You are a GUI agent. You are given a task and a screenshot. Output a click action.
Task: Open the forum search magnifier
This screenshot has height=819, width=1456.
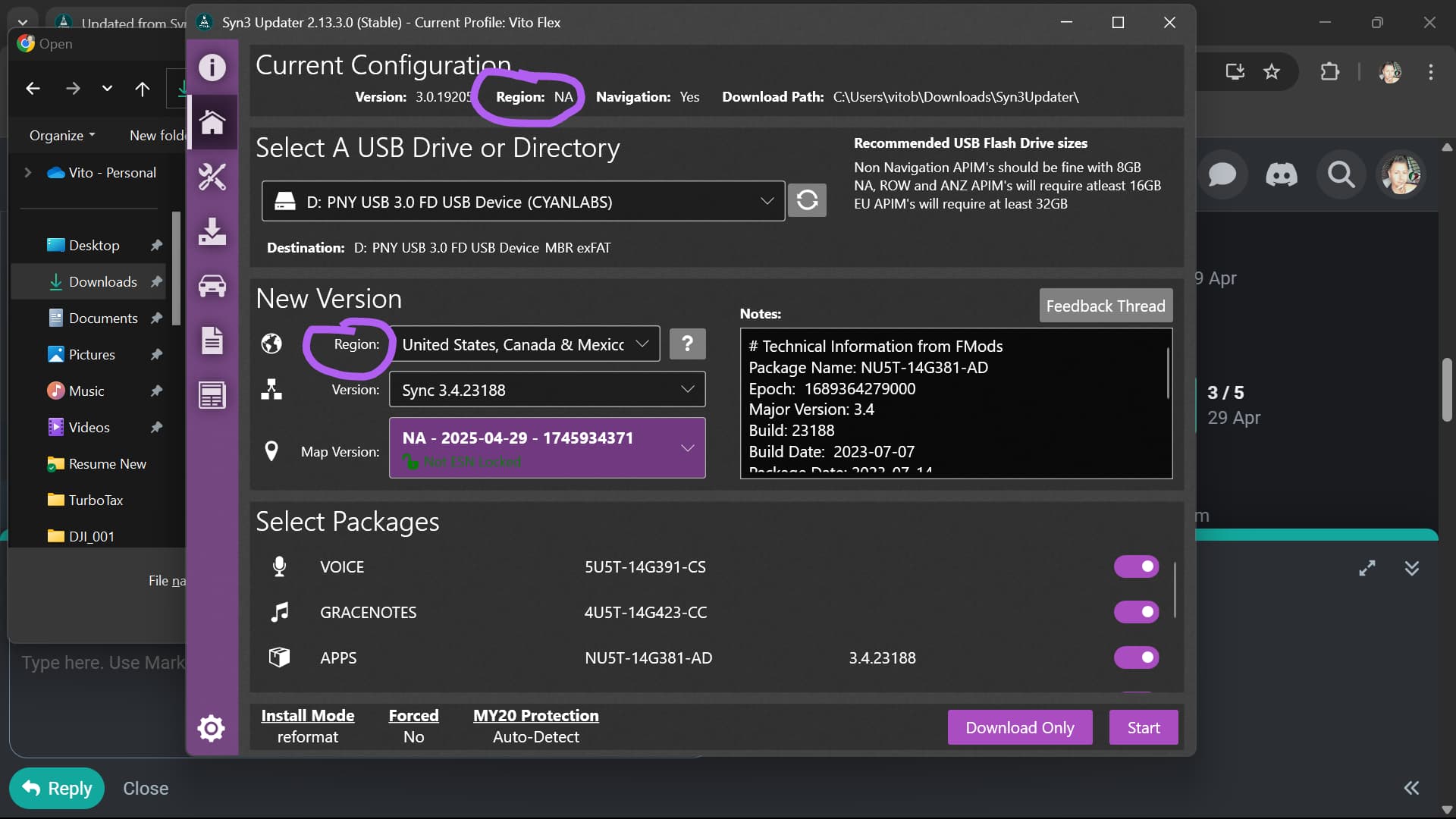pos(1341,174)
